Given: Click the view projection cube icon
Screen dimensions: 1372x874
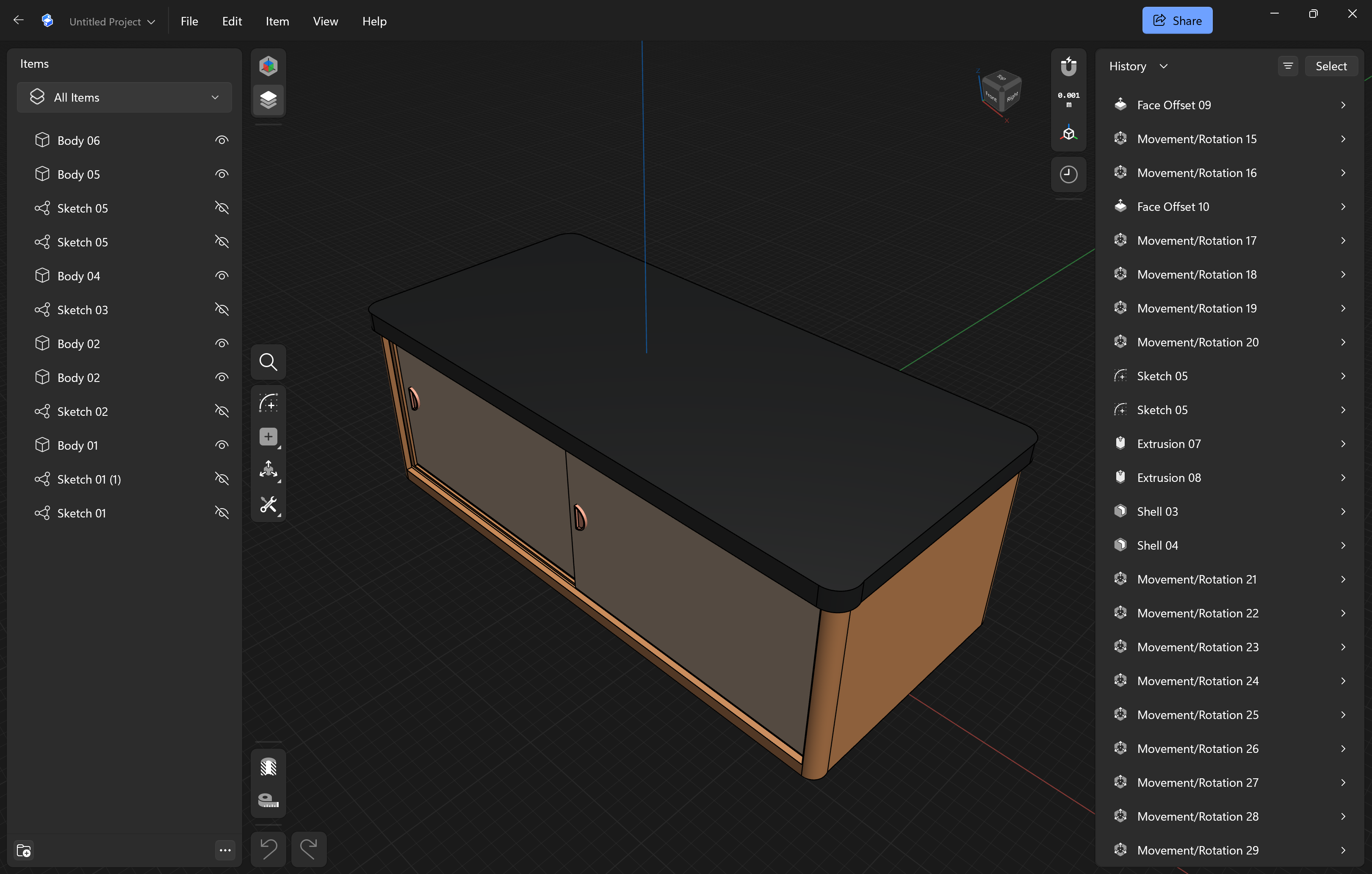Looking at the screenshot, I should (x=1068, y=133).
